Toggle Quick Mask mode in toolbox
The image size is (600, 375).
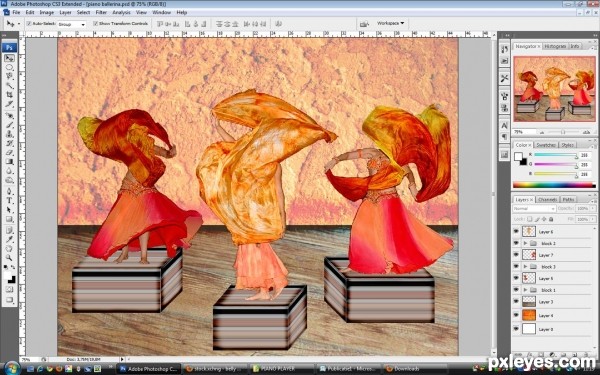[9, 290]
